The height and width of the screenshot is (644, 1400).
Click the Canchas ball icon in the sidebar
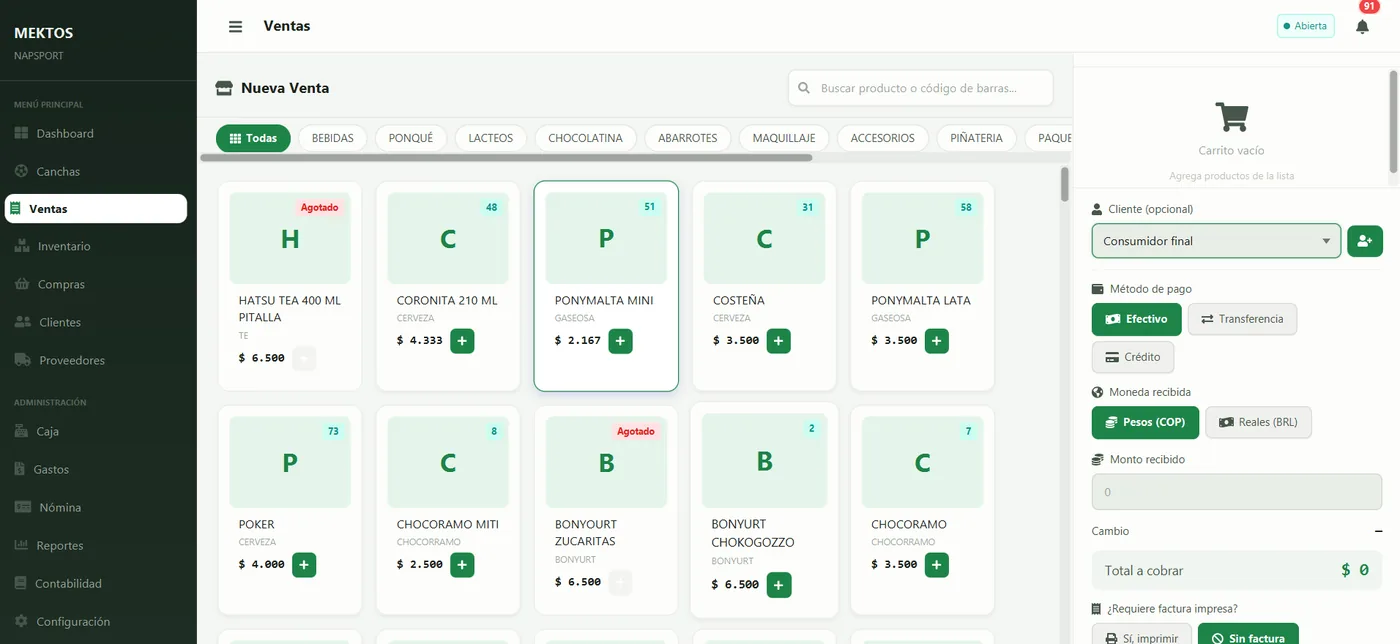[22, 171]
